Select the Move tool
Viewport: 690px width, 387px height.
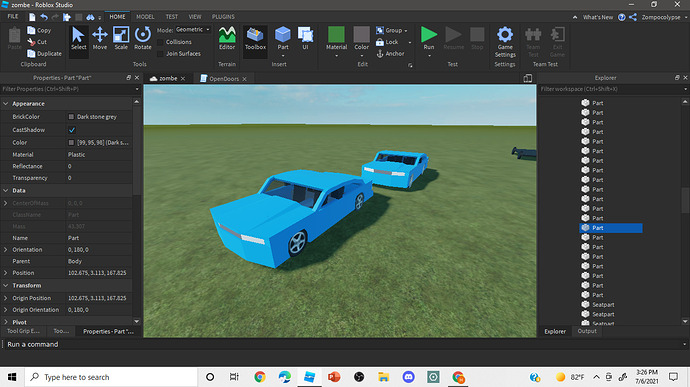point(100,39)
